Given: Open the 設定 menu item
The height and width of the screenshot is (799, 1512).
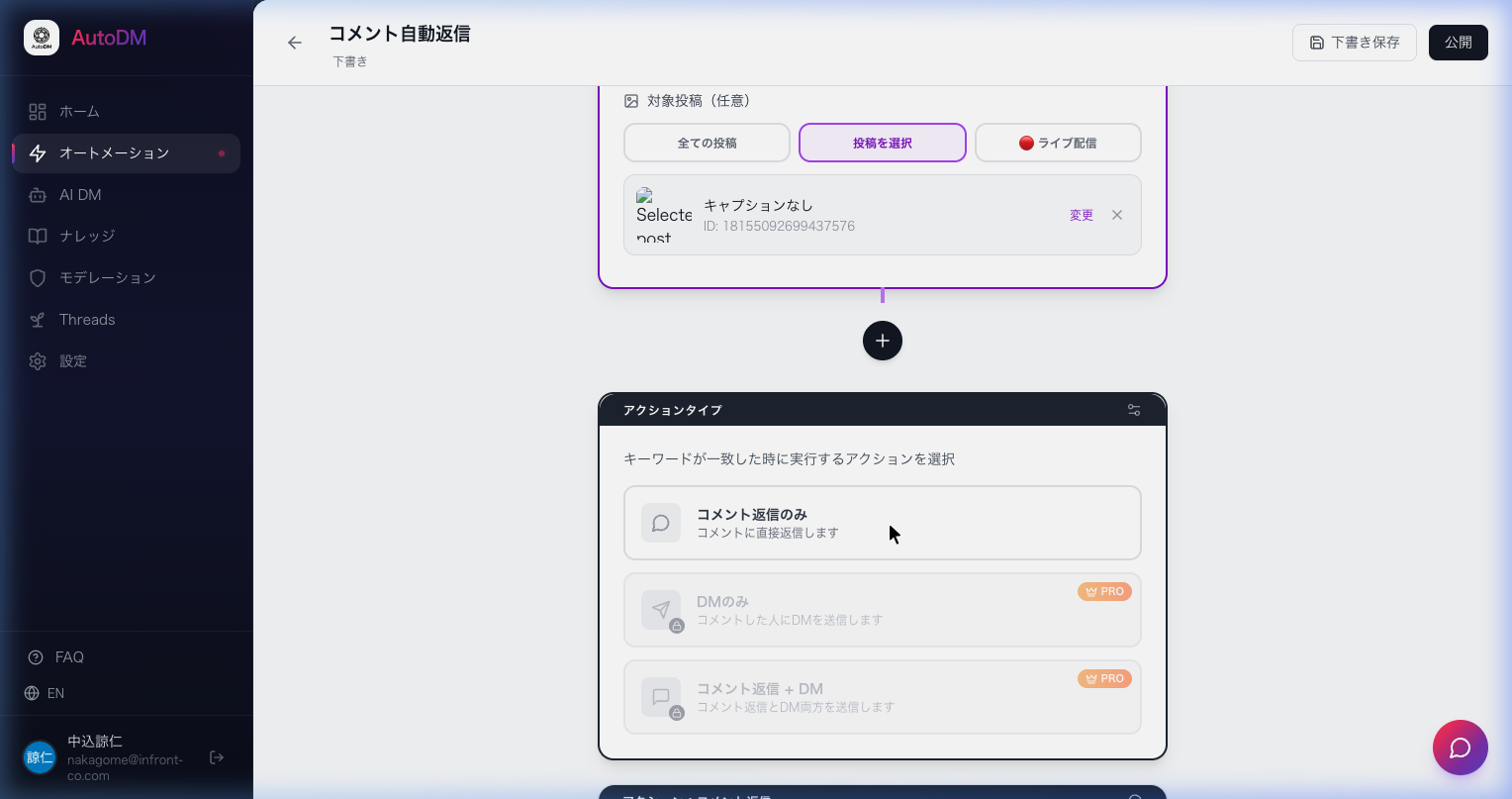Looking at the screenshot, I should (73, 360).
